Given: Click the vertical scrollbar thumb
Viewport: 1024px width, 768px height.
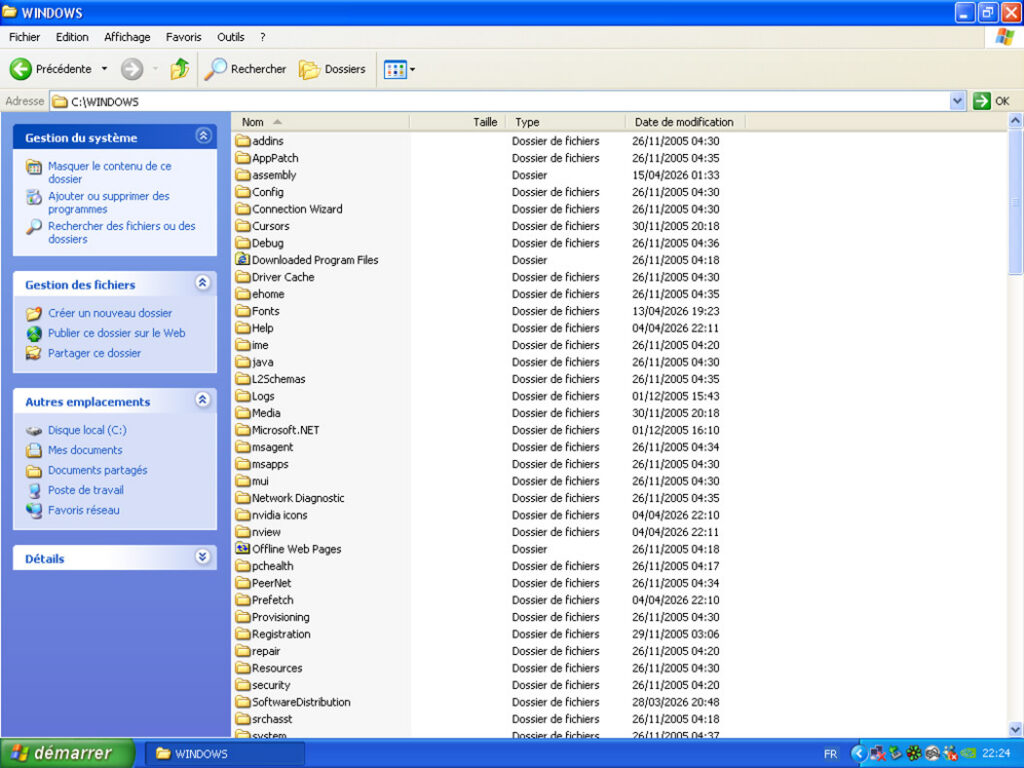Looking at the screenshot, I should [x=1016, y=202].
